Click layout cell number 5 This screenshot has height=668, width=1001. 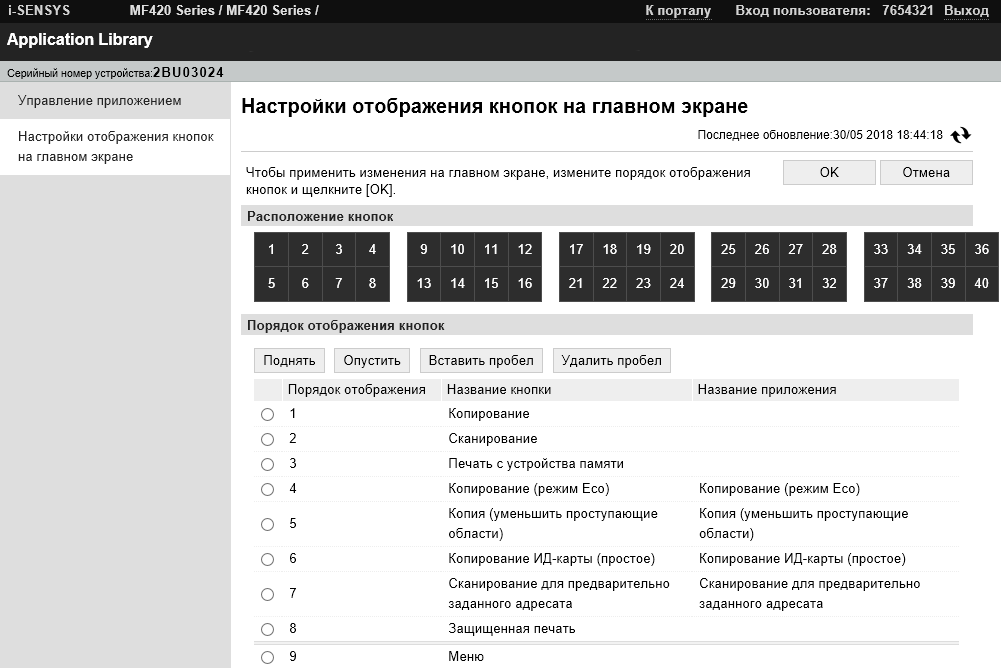pyautogui.click(x=271, y=284)
